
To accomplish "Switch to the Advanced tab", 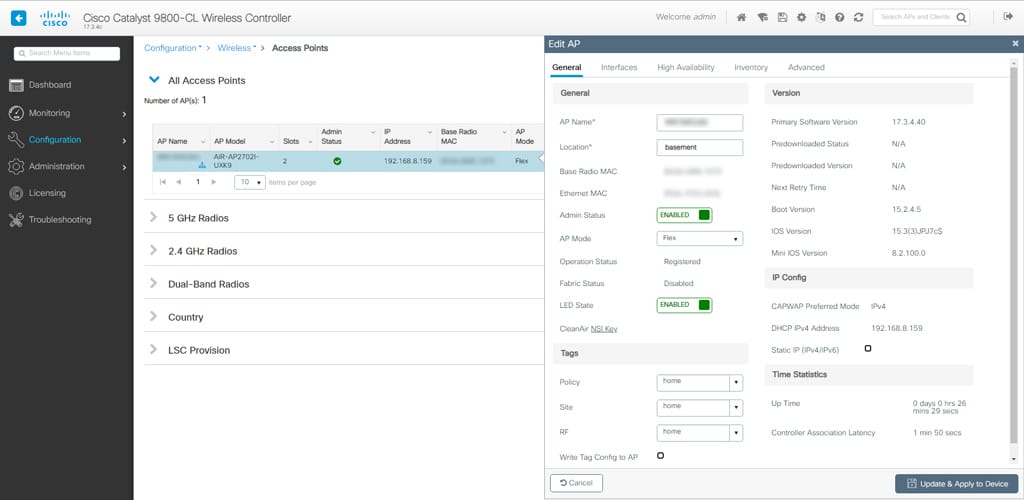I will coord(806,67).
